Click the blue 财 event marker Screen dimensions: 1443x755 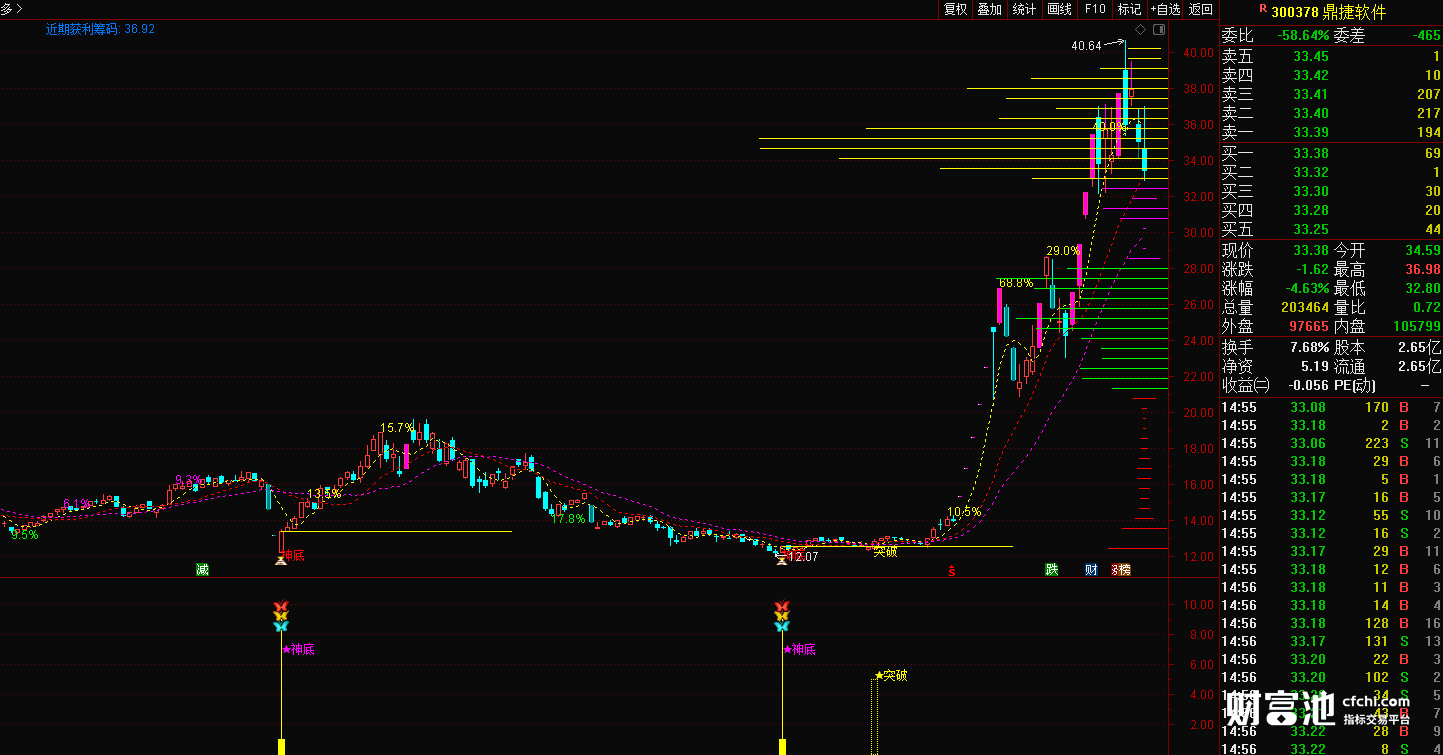(x=1091, y=570)
